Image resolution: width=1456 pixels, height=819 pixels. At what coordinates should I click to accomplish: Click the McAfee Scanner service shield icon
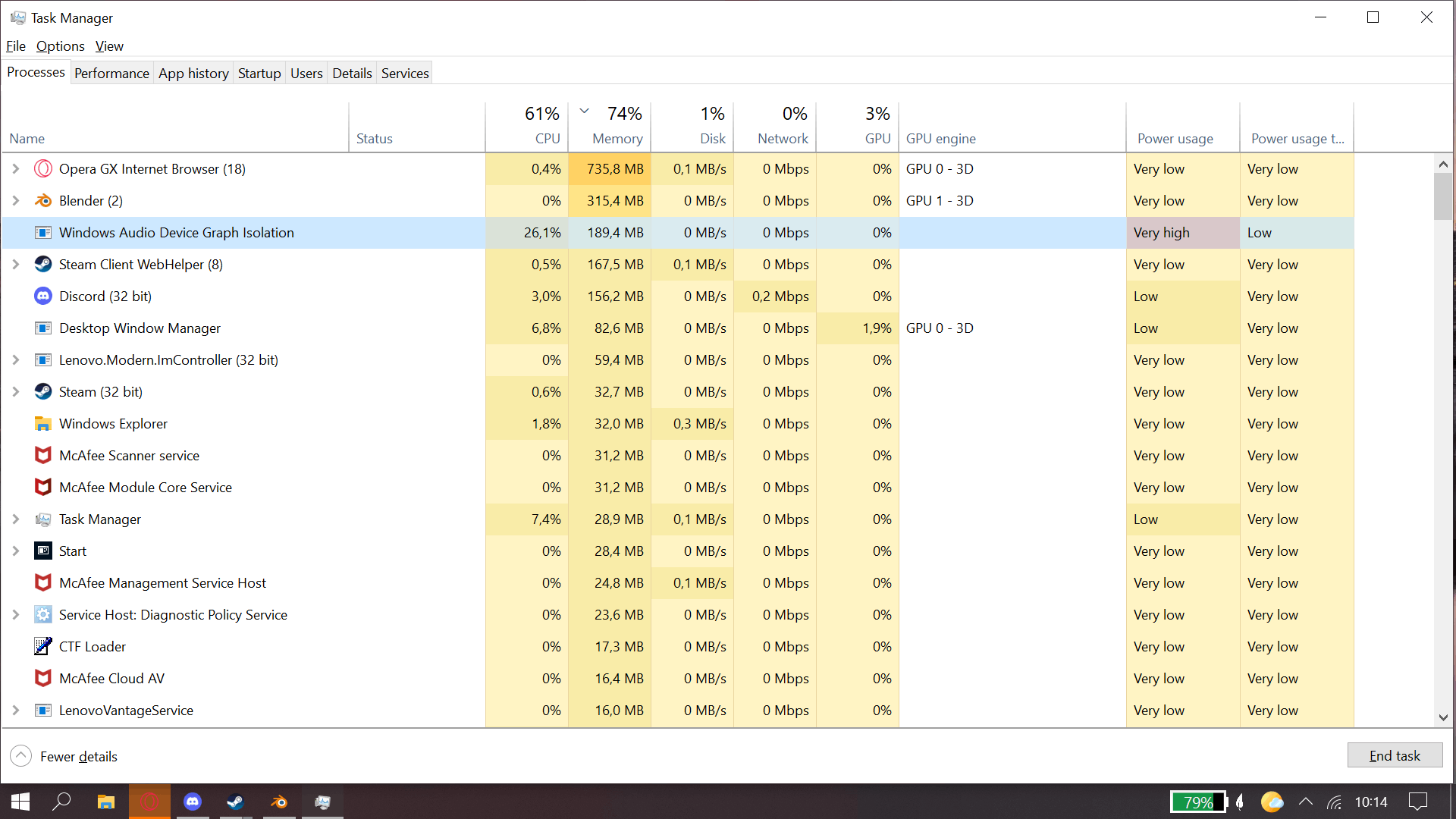[x=43, y=456]
